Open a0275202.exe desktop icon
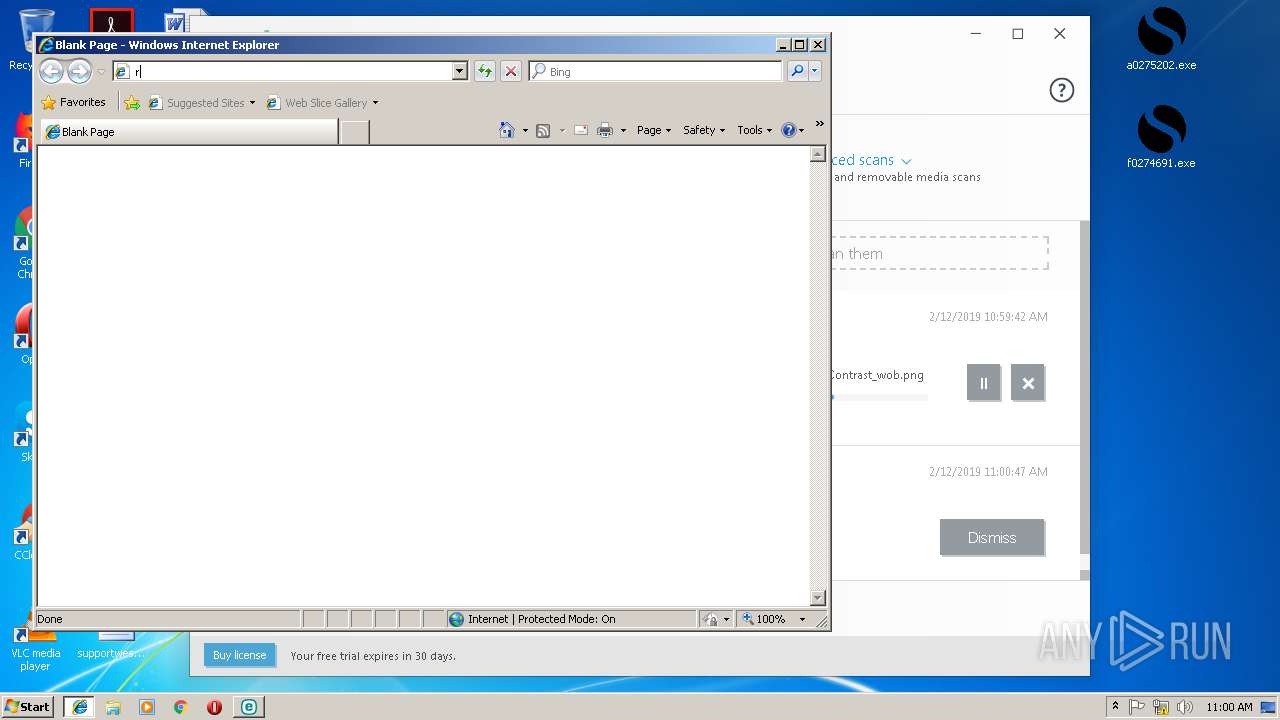 tap(1161, 40)
